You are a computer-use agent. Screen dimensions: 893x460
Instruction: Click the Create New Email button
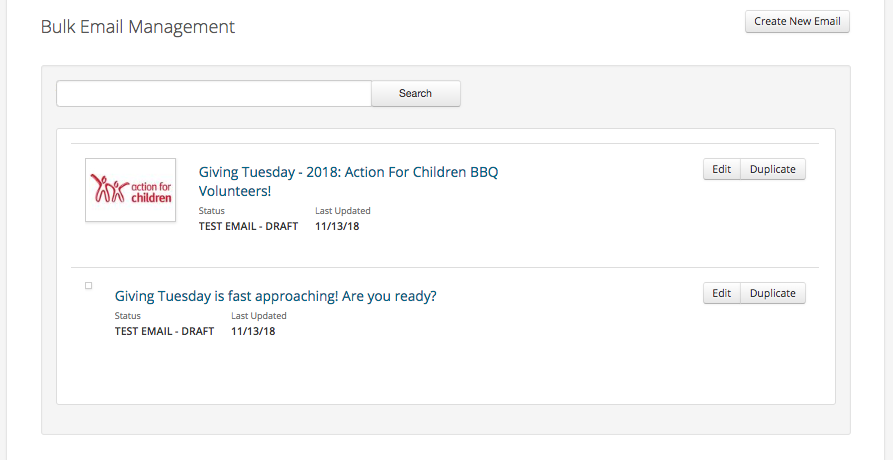[797, 22]
